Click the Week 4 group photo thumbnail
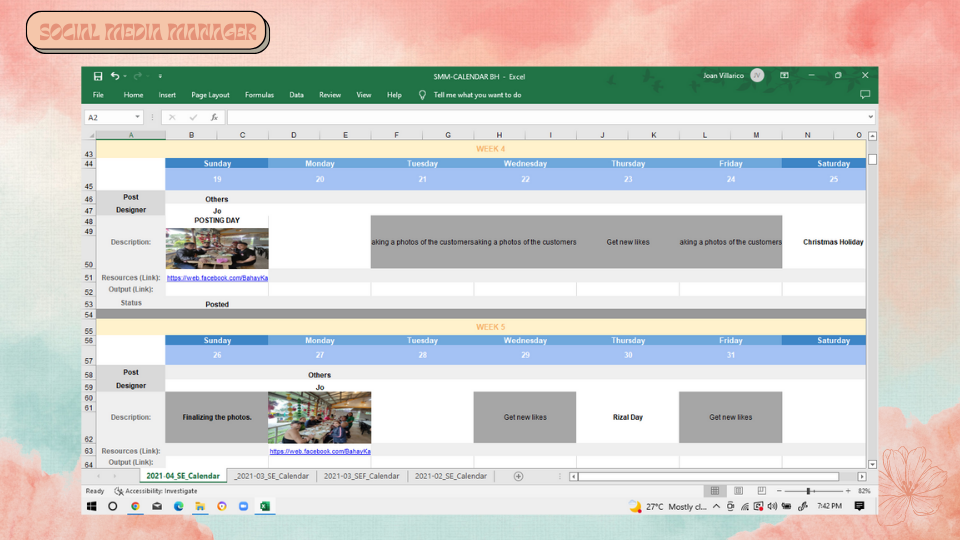This screenshot has height=540, width=960. (217, 249)
